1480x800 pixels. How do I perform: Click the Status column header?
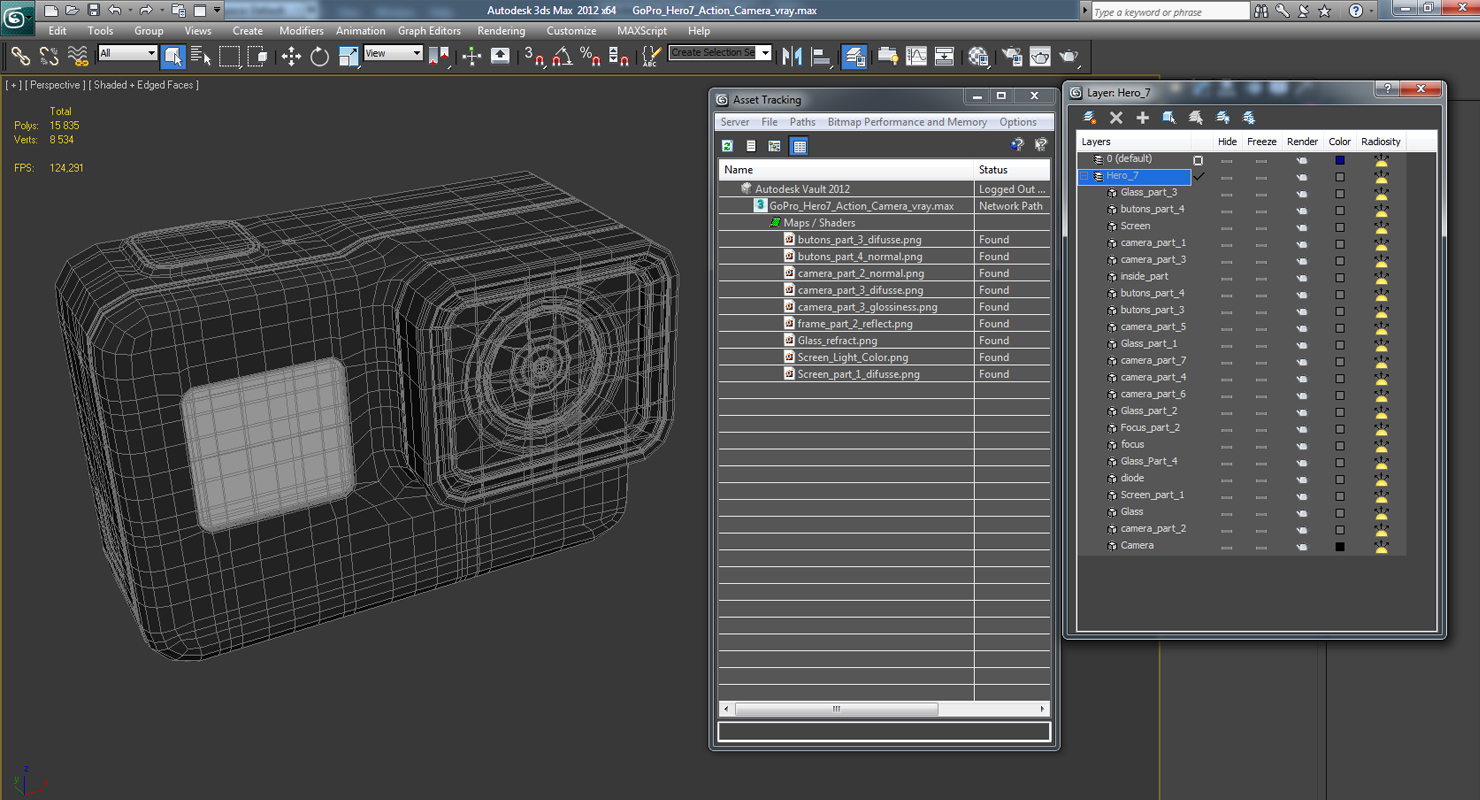[x=1012, y=170]
